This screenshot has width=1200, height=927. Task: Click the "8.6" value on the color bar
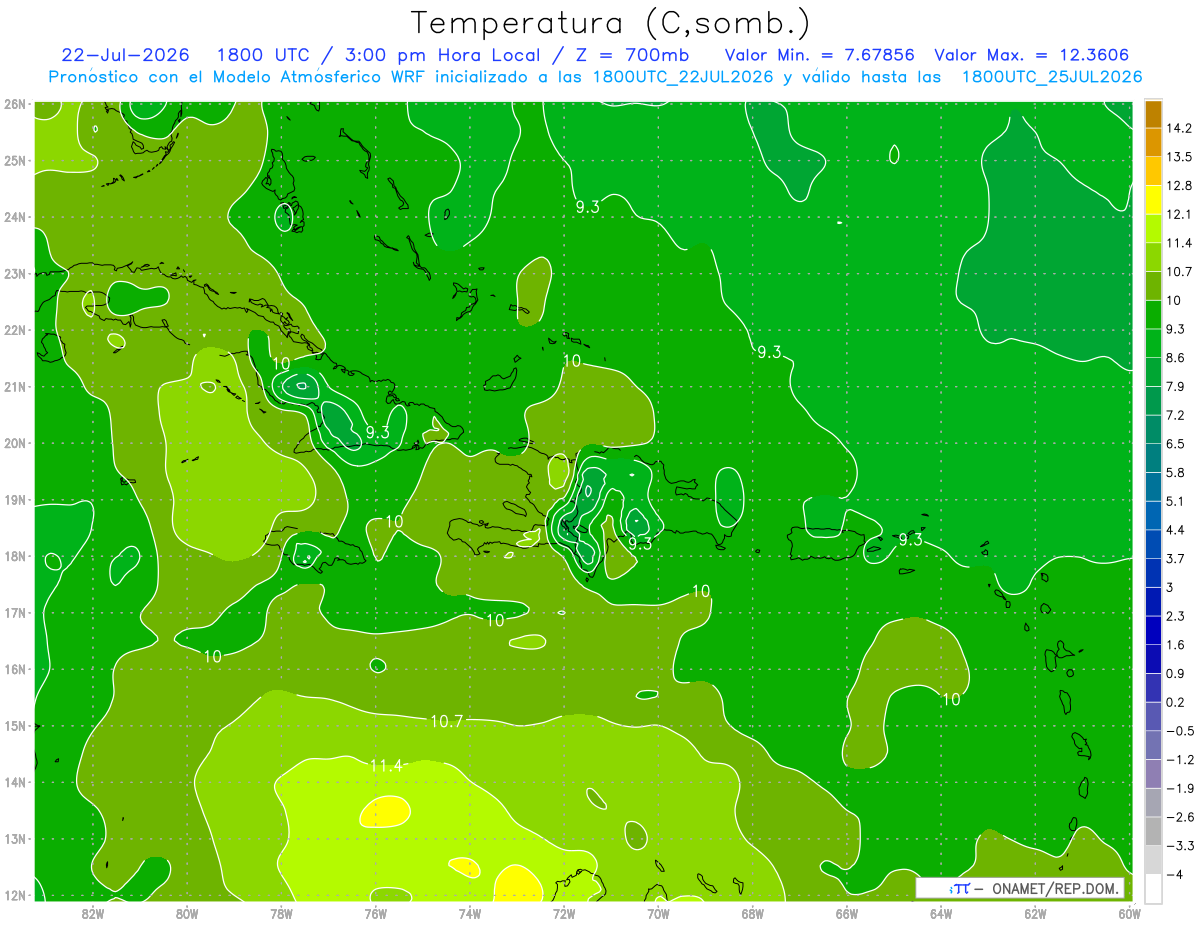pyautogui.click(x=1177, y=357)
